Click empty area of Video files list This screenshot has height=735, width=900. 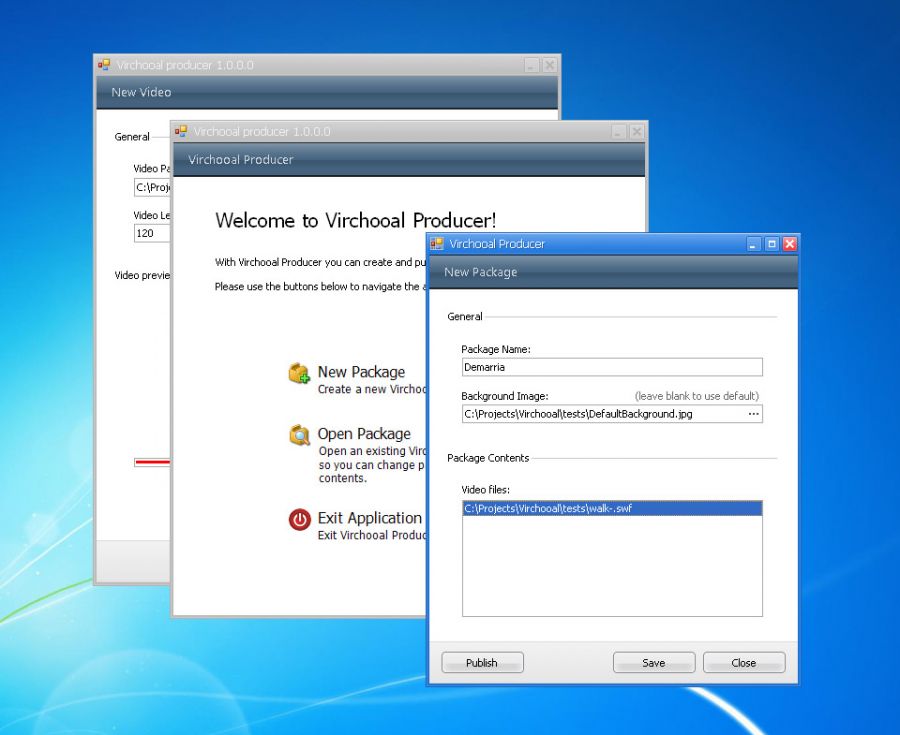[611, 570]
